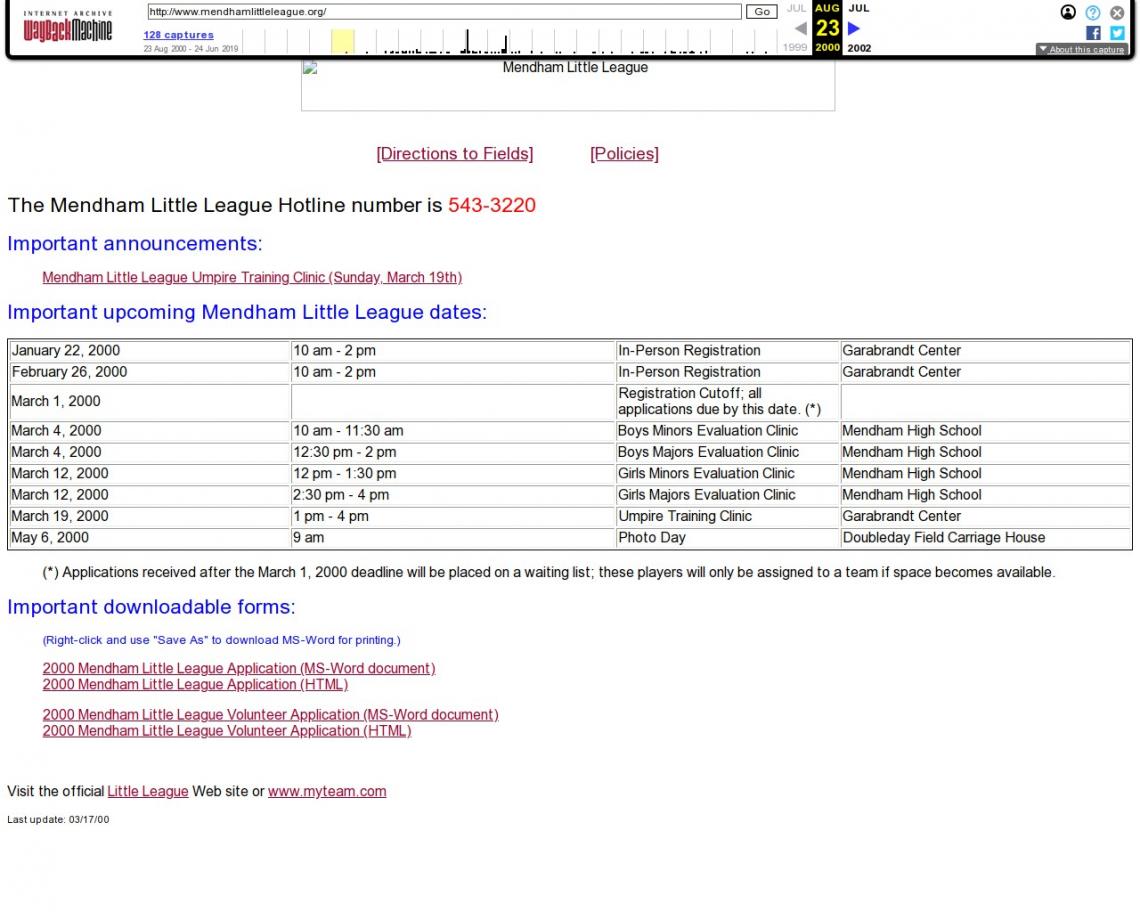Open Directions to Fields link

pyautogui.click(x=454, y=153)
